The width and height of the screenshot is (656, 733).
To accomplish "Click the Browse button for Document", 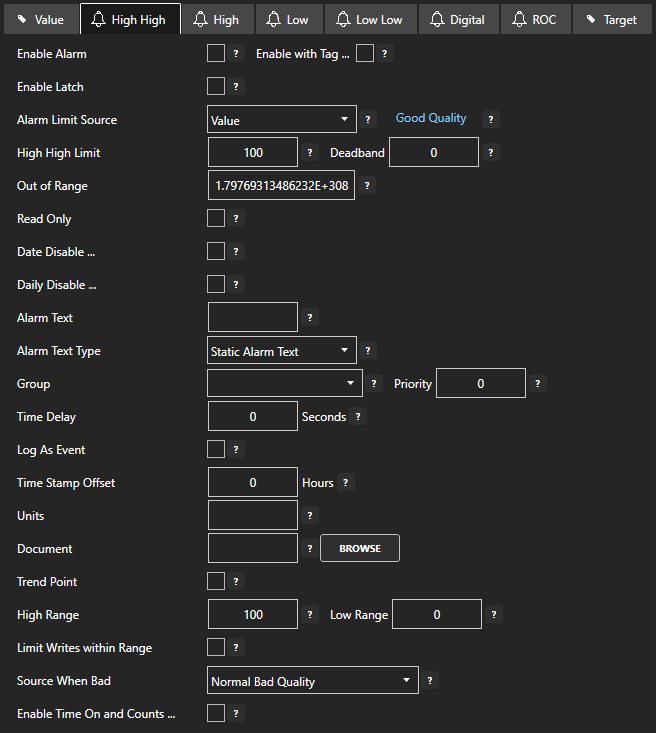I will 360,548.
